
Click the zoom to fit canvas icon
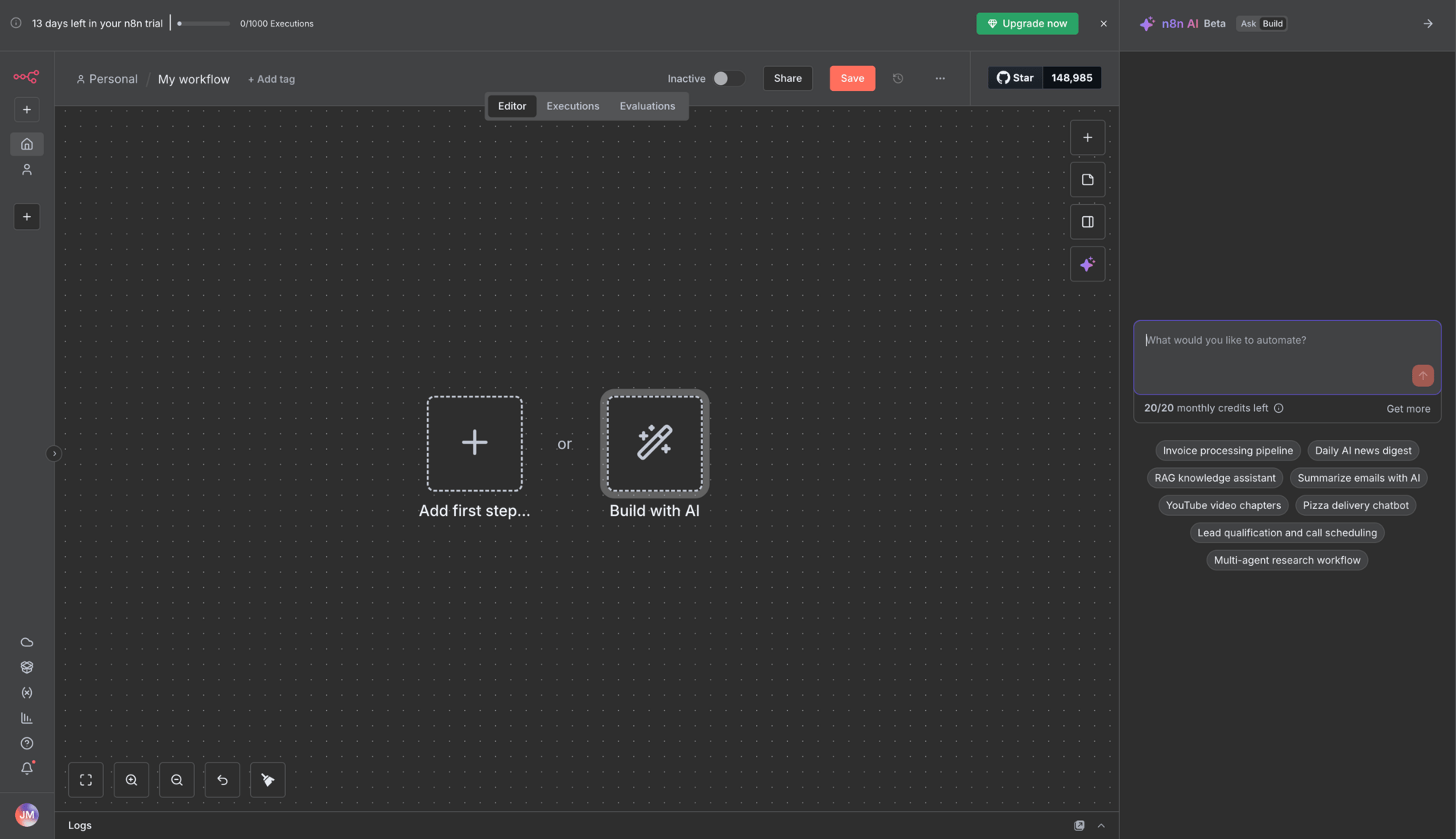tap(86, 780)
